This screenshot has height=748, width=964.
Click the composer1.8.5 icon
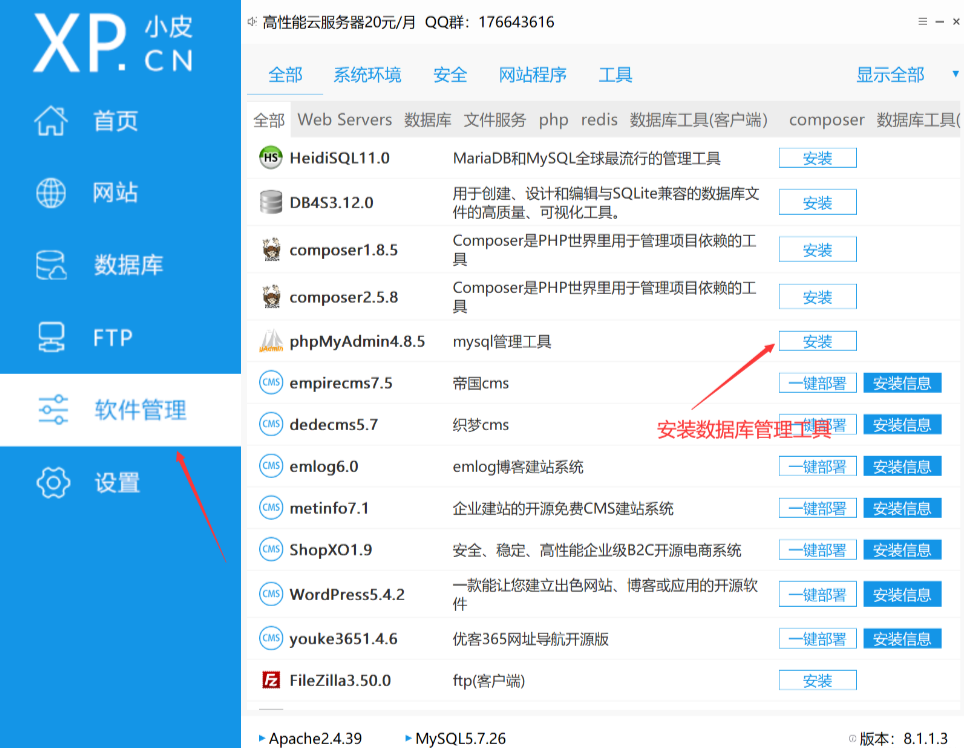pyautogui.click(x=271, y=250)
